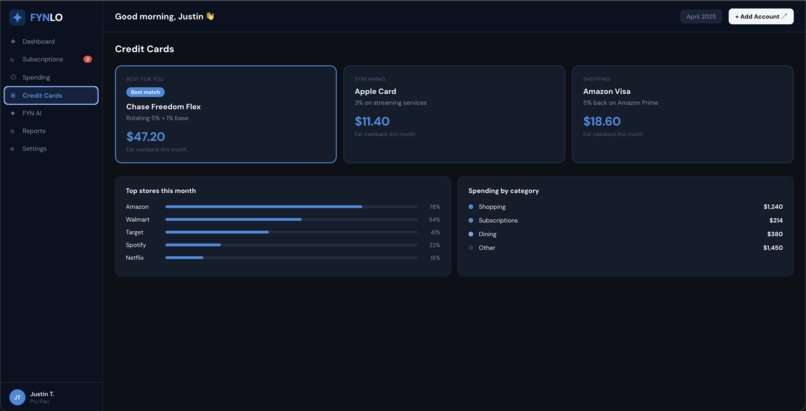Click the Spending by category title
Viewport: 806px width, 411px height.
pos(504,191)
